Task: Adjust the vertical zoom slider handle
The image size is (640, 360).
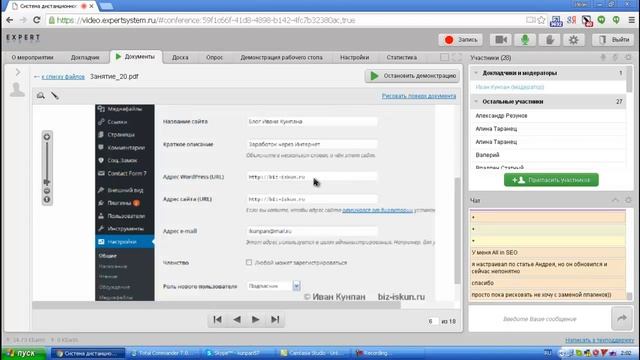Action: 47,182
